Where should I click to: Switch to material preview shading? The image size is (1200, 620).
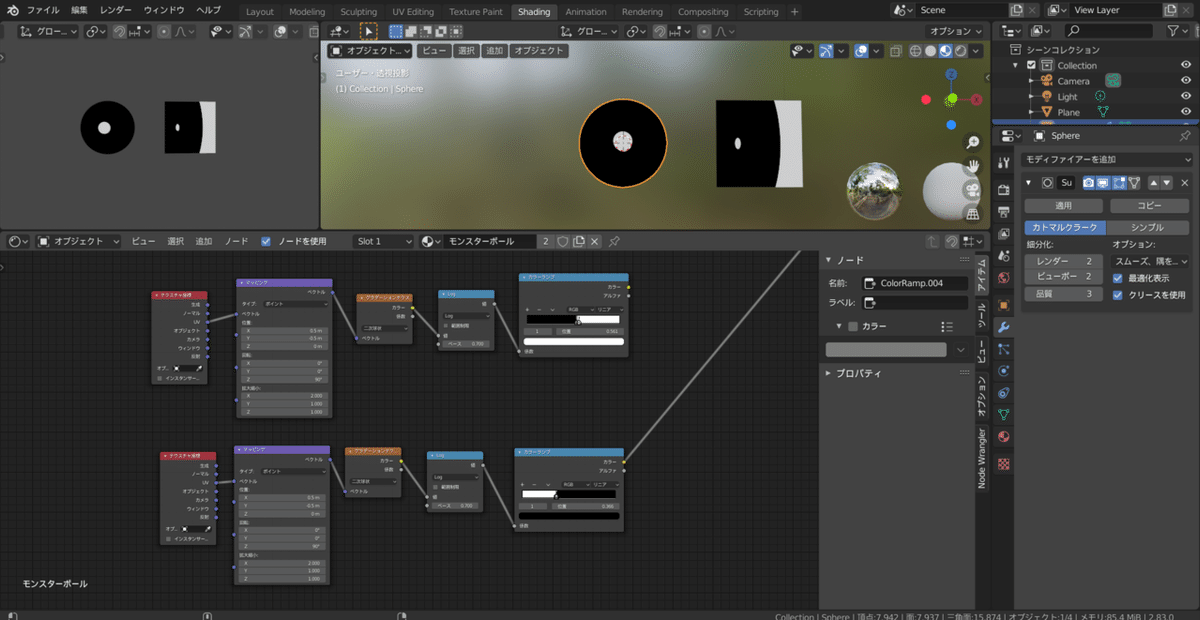(x=945, y=51)
